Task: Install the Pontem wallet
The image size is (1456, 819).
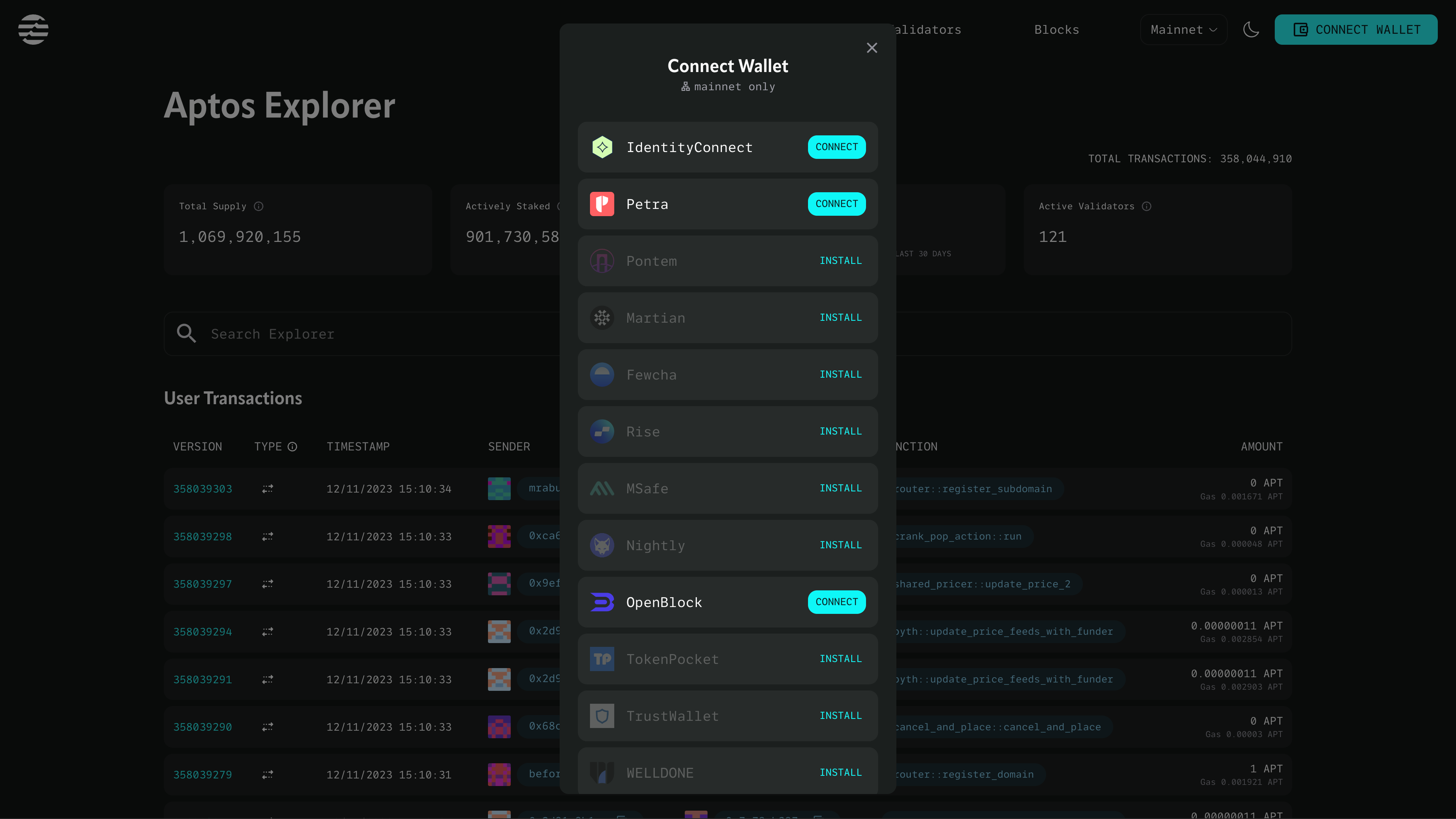Action: click(x=840, y=260)
